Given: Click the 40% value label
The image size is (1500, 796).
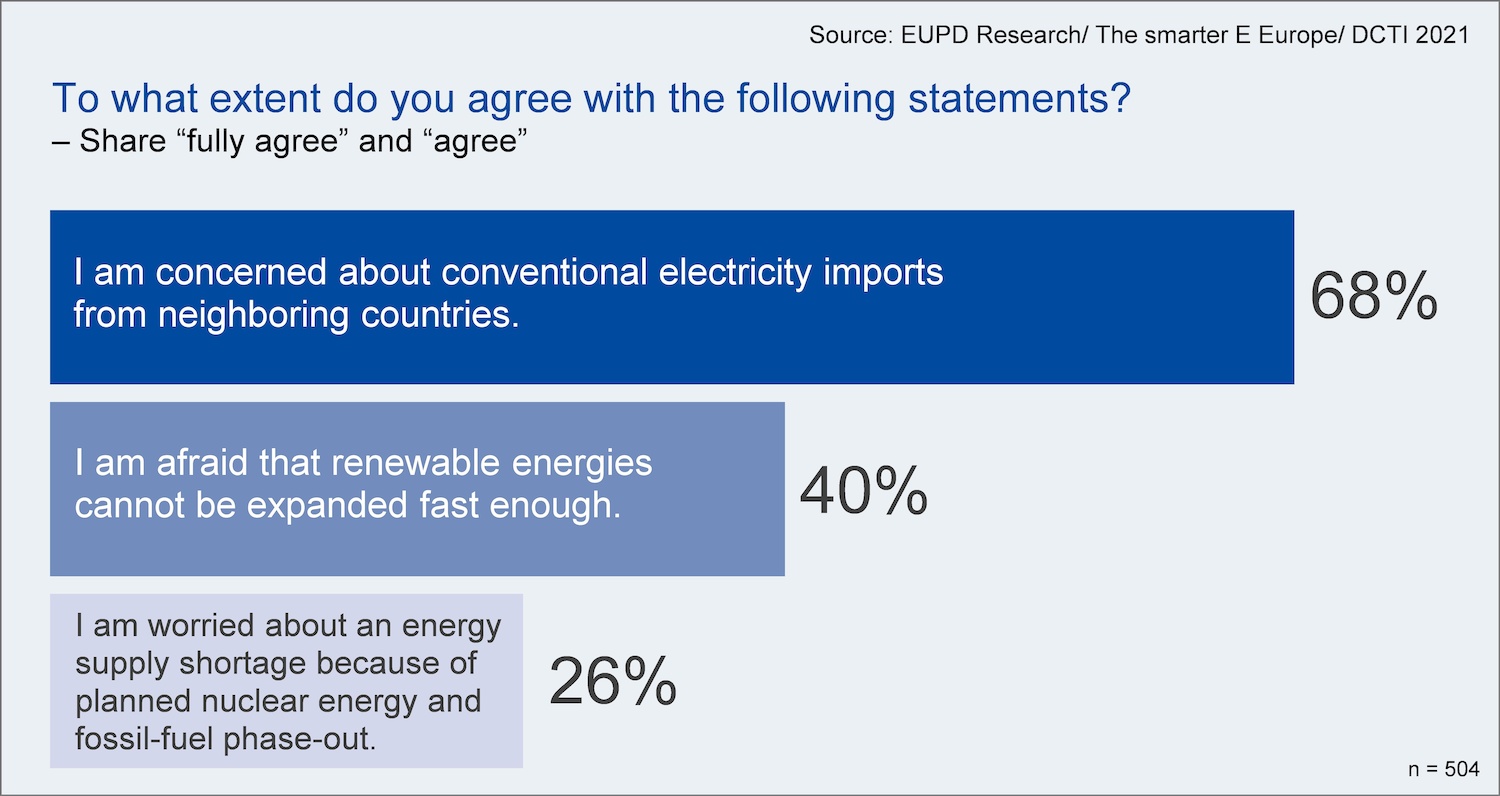Looking at the screenshot, I should pyautogui.click(x=863, y=490).
